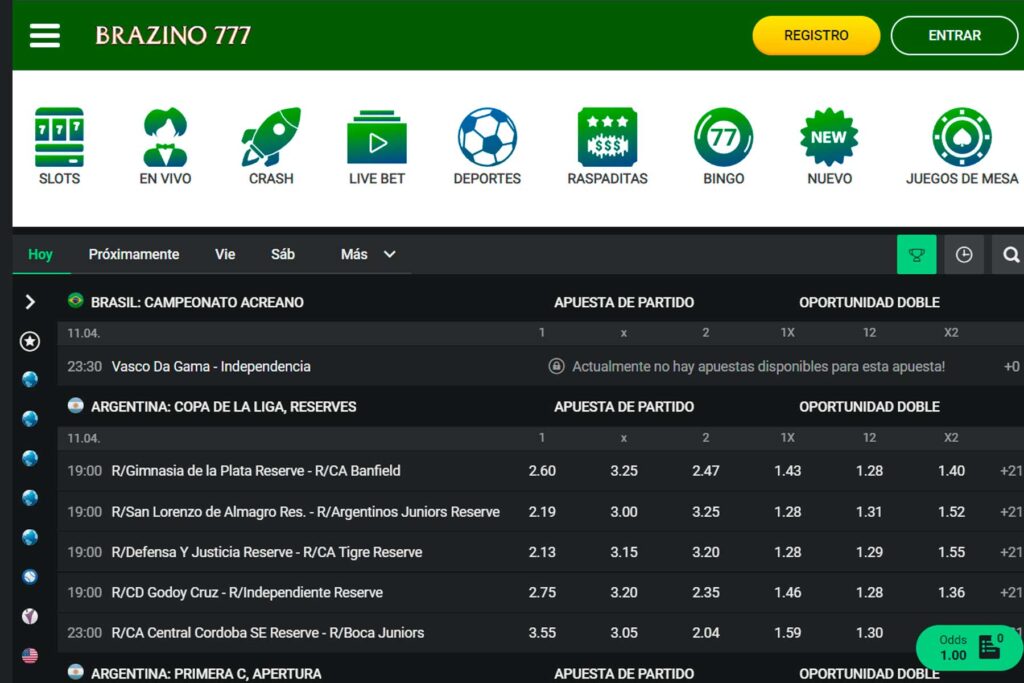Select 1X odds 1.43 in Gimnasia match

tap(788, 471)
